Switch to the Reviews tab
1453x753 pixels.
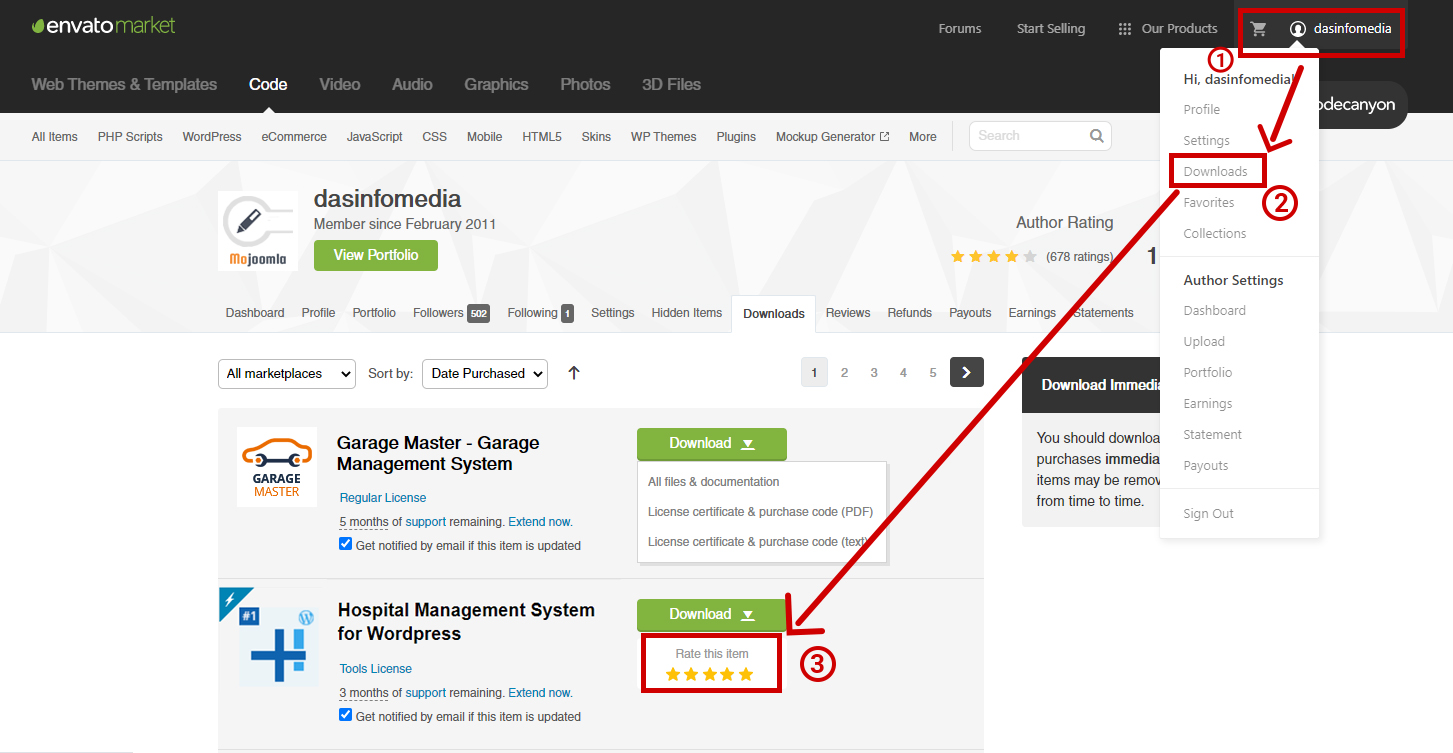pos(847,313)
